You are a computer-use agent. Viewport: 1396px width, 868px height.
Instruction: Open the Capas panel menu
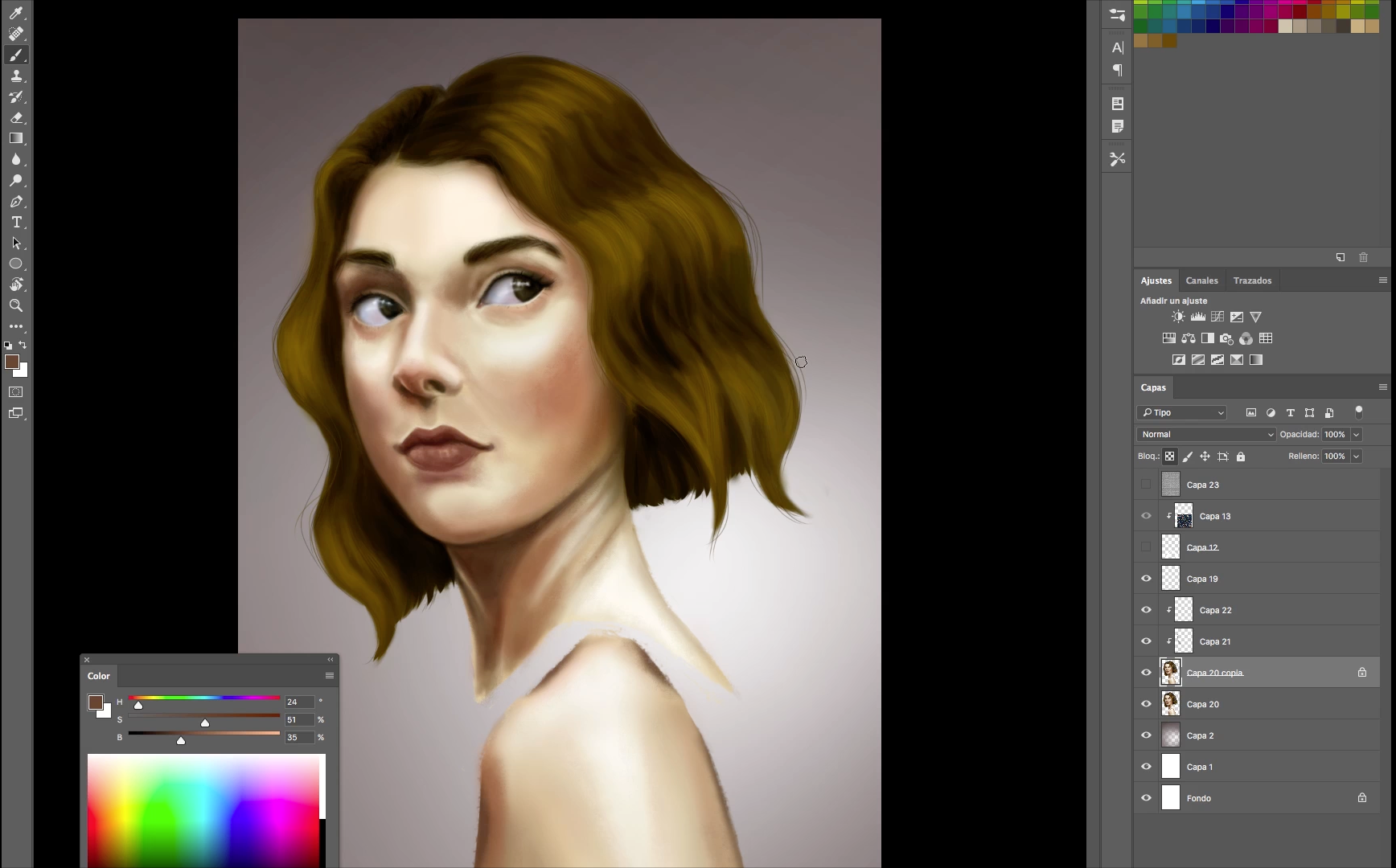click(x=1383, y=387)
